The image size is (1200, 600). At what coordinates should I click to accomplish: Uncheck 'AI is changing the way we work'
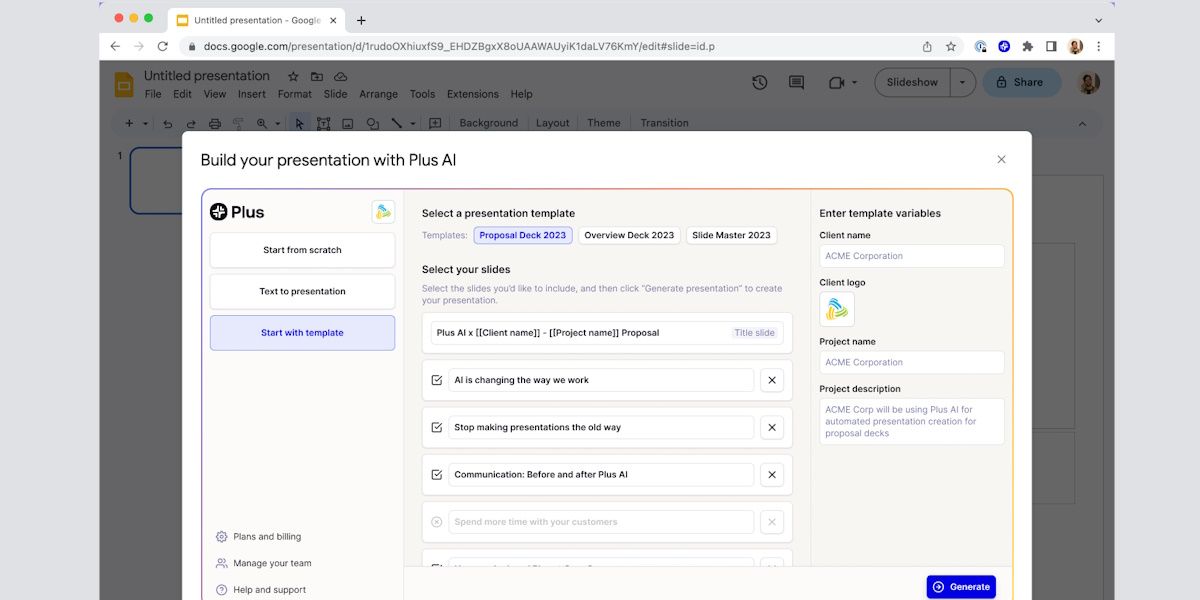click(x=437, y=380)
